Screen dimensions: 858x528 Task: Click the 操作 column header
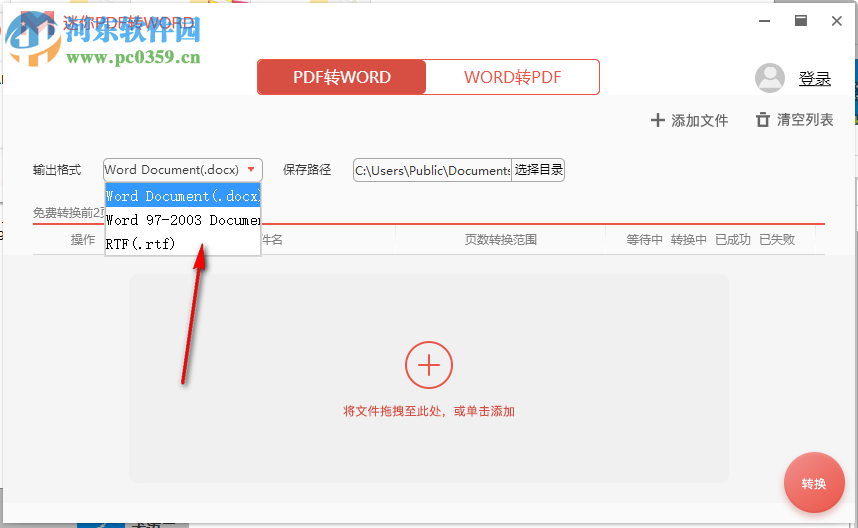click(x=83, y=240)
